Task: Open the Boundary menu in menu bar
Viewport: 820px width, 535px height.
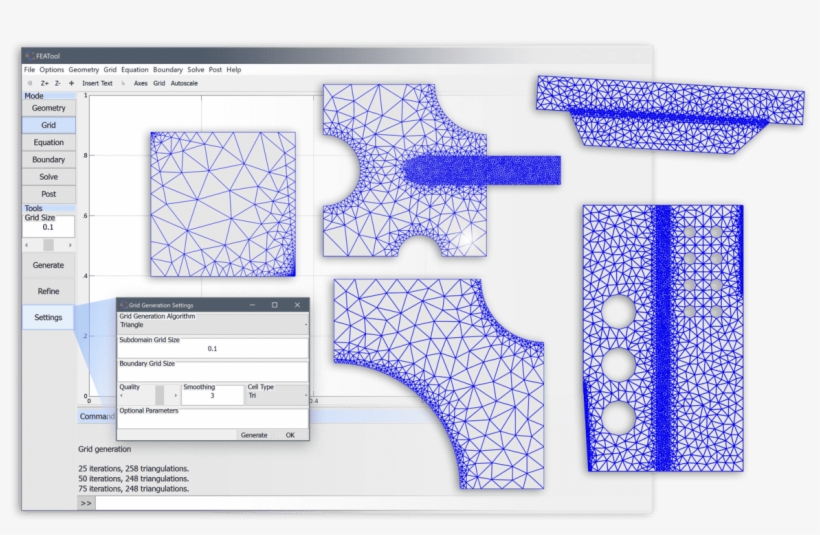Action: click(x=168, y=70)
